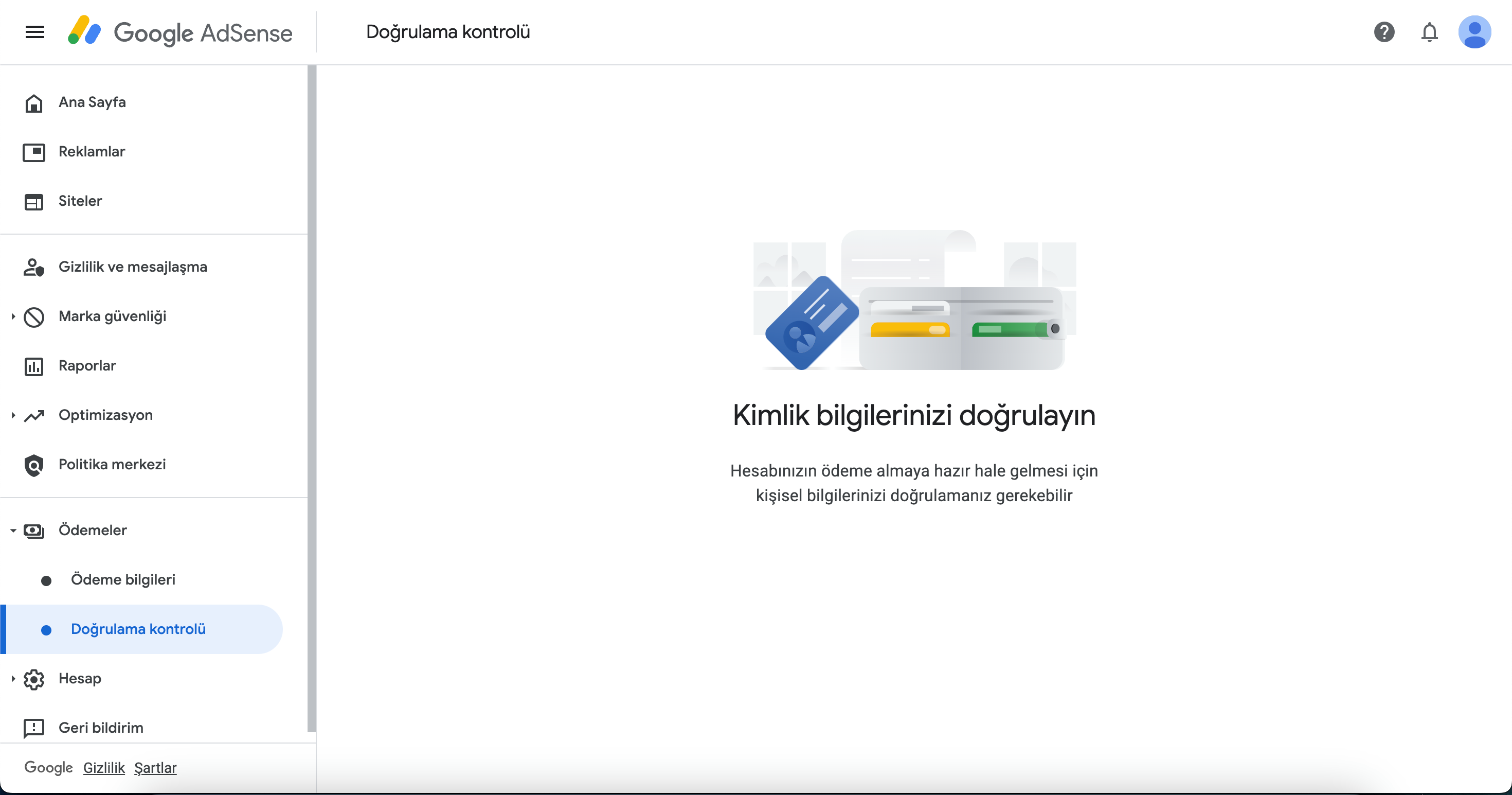Collapse the Ödemeler section arrow

click(13, 530)
